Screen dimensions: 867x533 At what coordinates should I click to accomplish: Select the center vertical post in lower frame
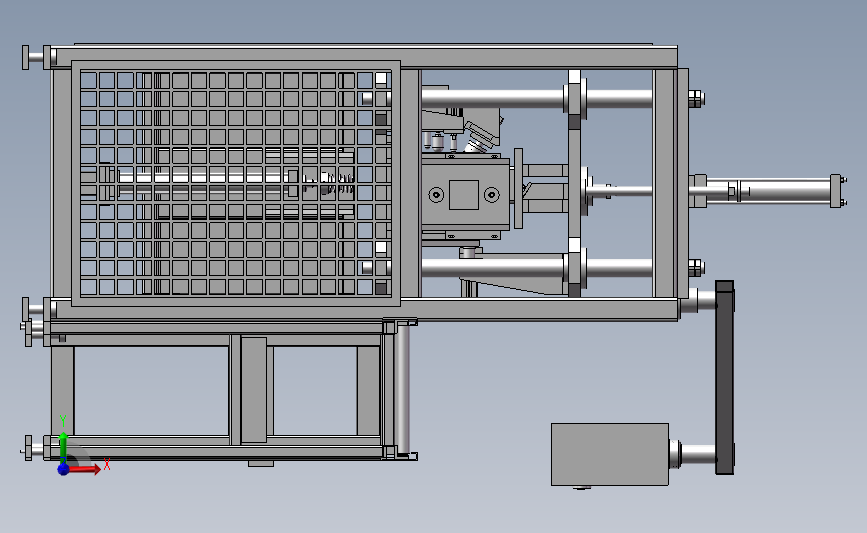pos(254,389)
